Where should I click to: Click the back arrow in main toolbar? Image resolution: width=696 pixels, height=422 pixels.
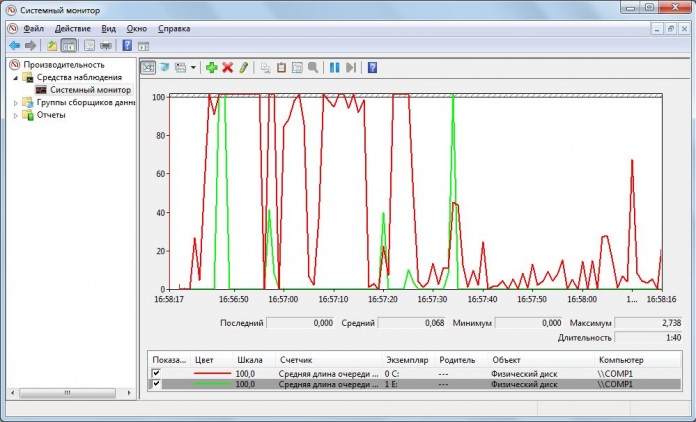click(14, 46)
